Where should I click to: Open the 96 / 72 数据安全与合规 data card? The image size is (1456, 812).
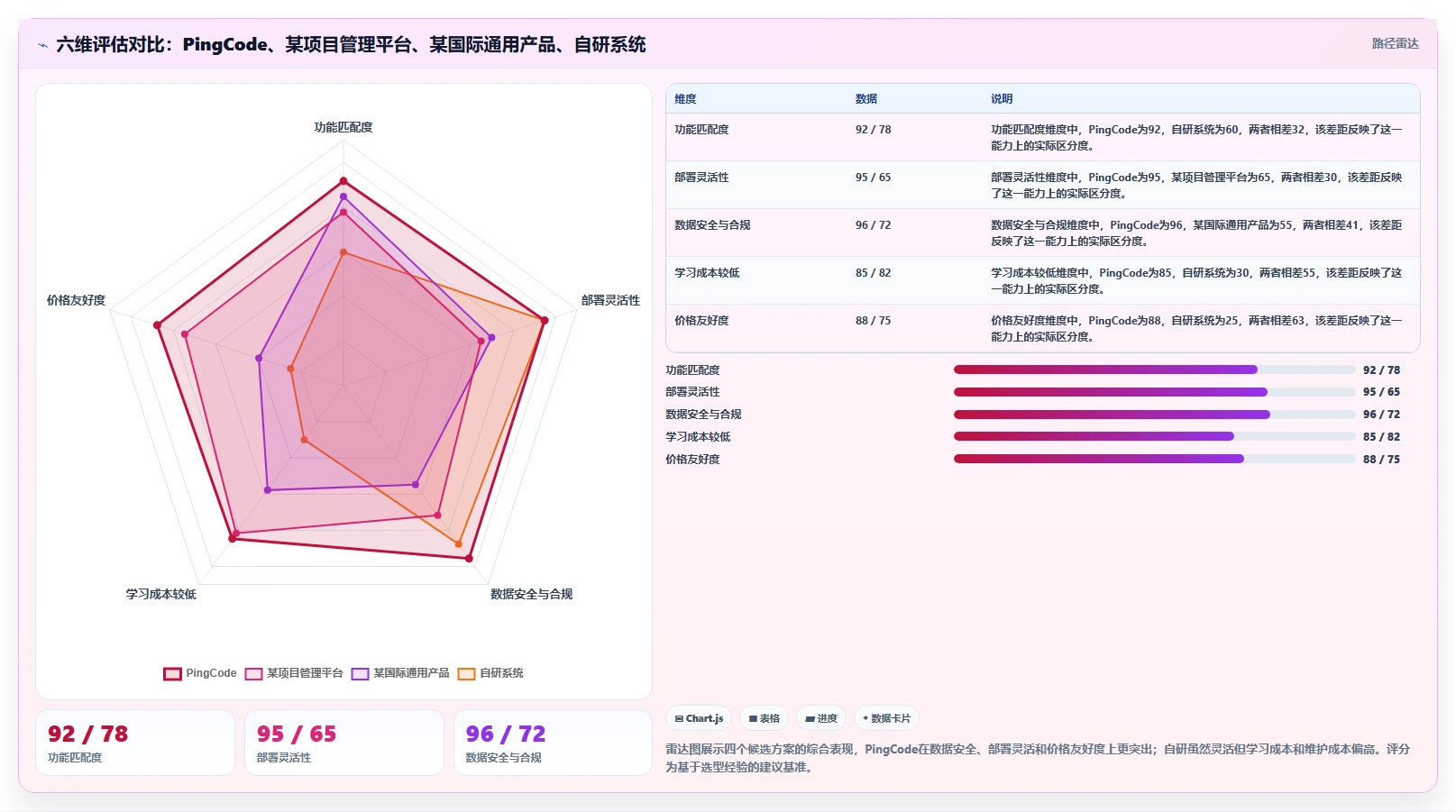tap(553, 743)
